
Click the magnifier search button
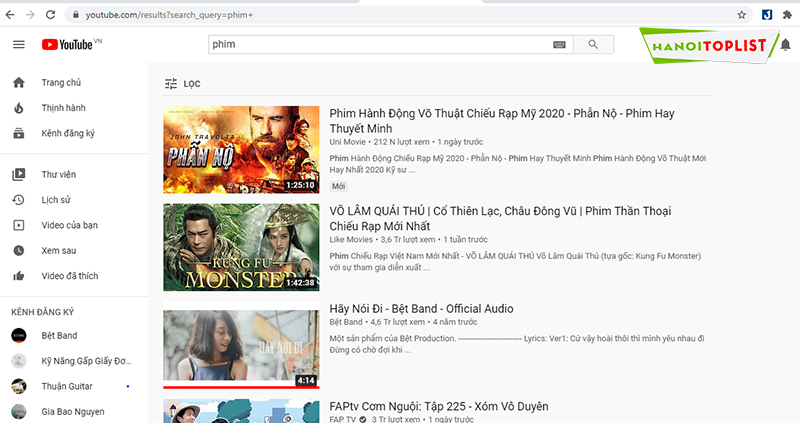coord(593,44)
